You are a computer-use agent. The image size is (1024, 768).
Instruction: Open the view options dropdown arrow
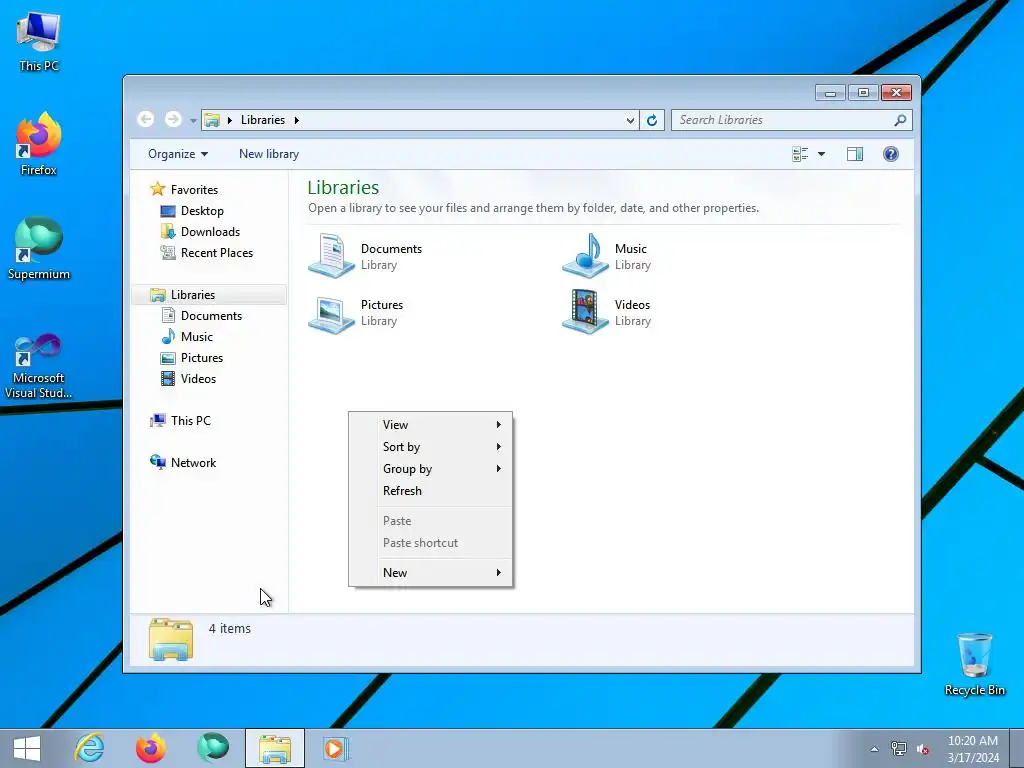click(x=822, y=154)
